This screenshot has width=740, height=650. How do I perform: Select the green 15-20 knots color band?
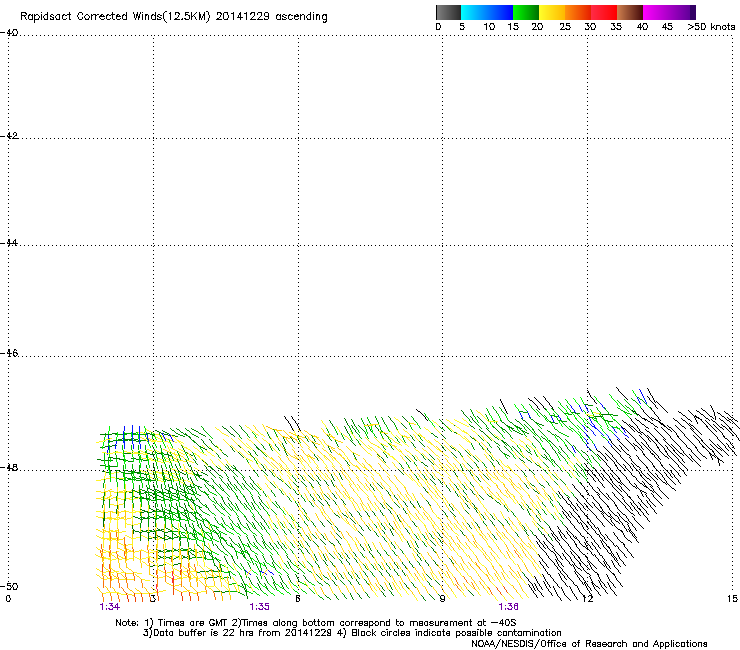point(526,12)
